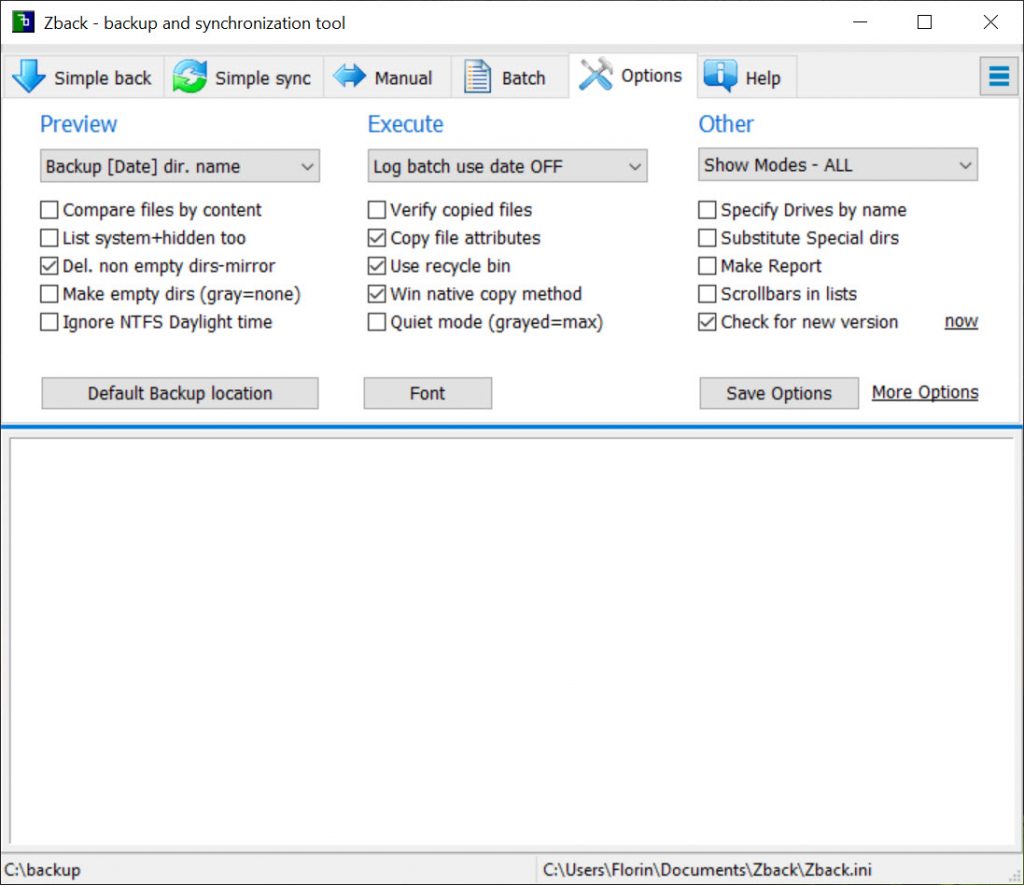Viewport: 1024px width, 885px height.
Task: Switch to the Simple back tab
Action: (84, 77)
